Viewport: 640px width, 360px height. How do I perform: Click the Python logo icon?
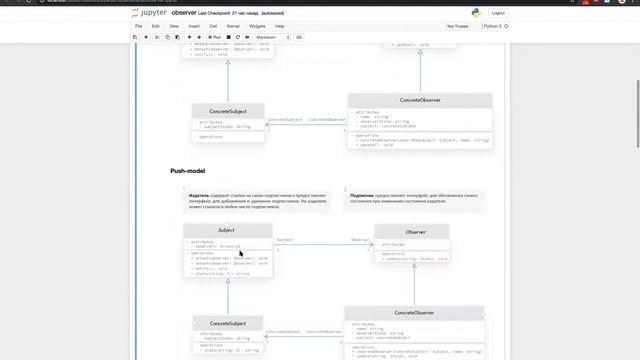(x=476, y=13)
